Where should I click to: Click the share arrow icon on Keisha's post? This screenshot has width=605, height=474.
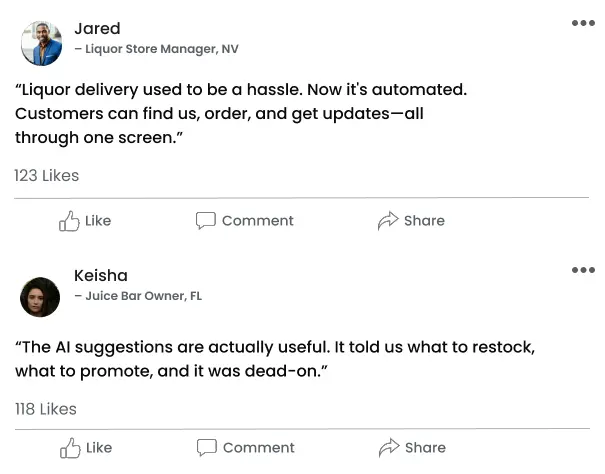click(389, 448)
